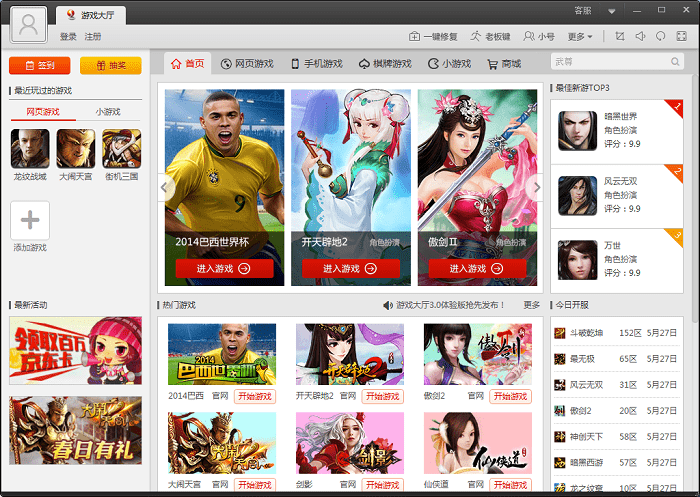Open the 一键修复 repair tool

tap(433, 37)
